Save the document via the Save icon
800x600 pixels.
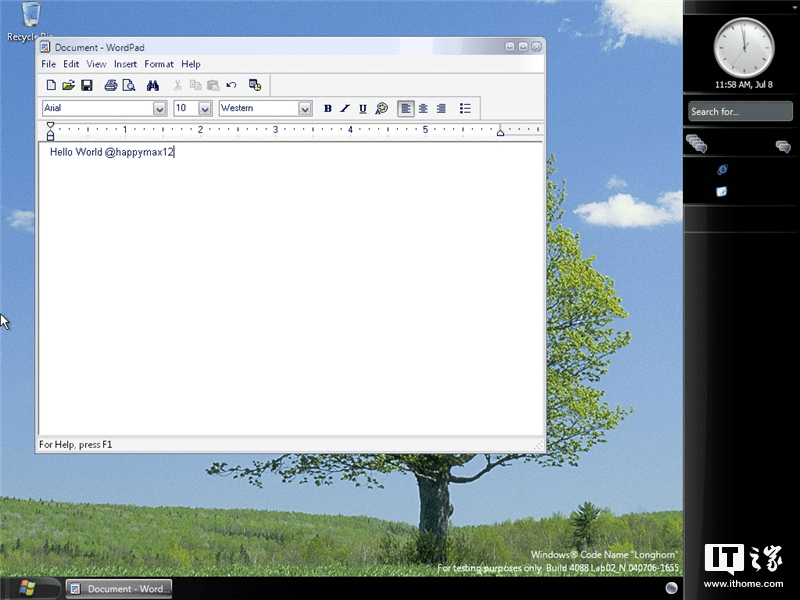coord(87,85)
